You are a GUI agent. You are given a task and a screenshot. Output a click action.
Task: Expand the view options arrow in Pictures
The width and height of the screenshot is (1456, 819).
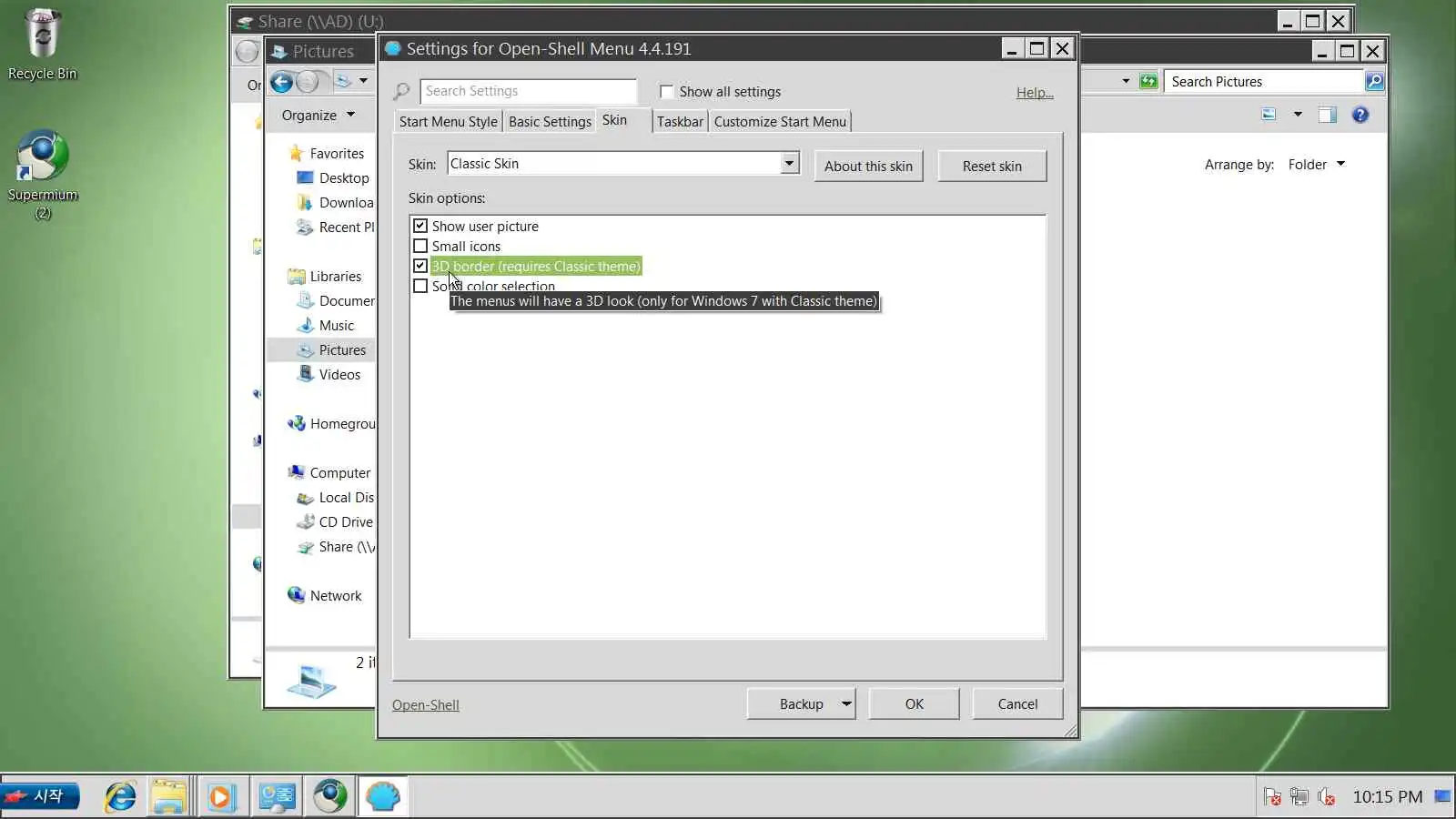point(1298,115)
